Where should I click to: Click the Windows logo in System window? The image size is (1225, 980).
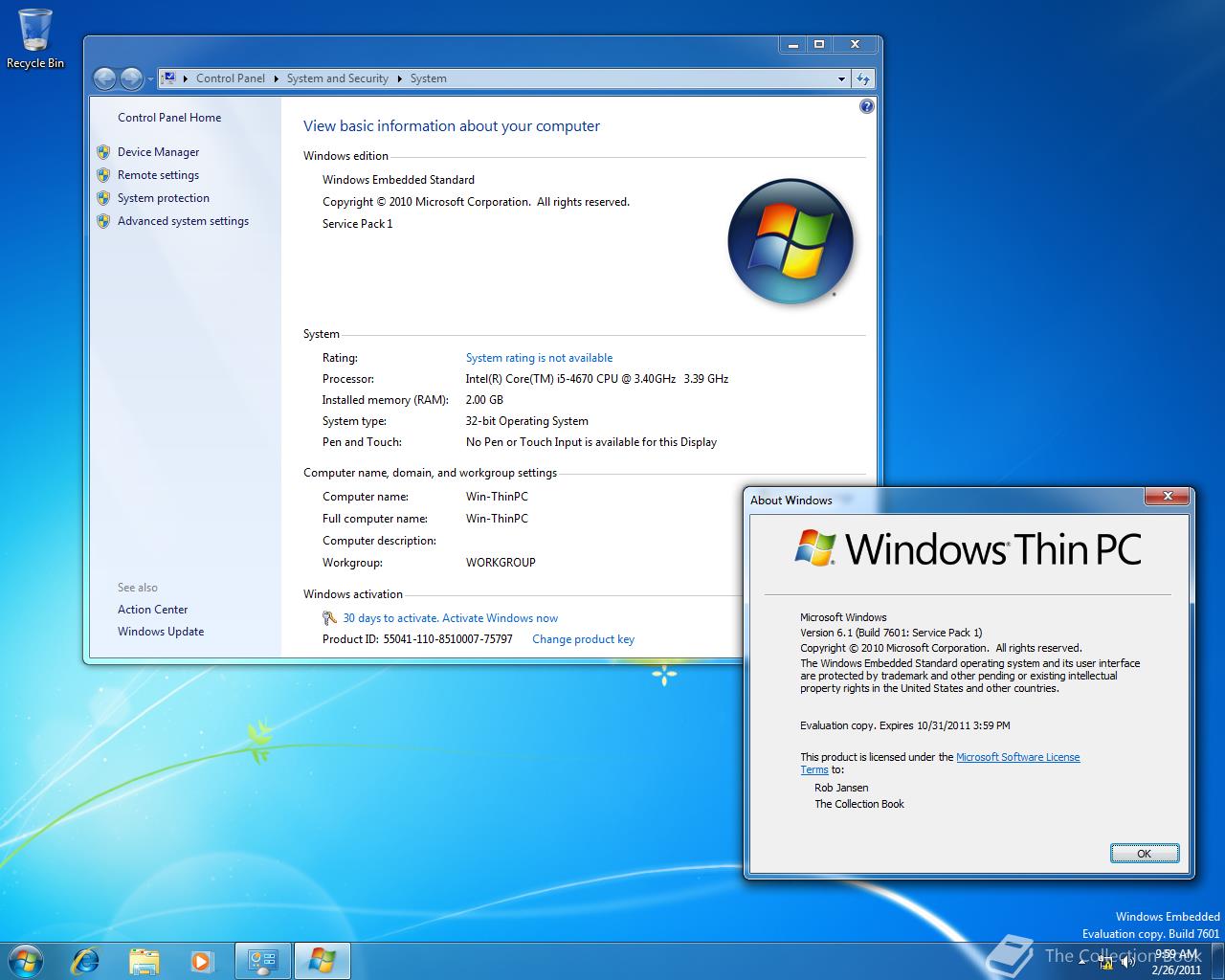pos(790,241)
